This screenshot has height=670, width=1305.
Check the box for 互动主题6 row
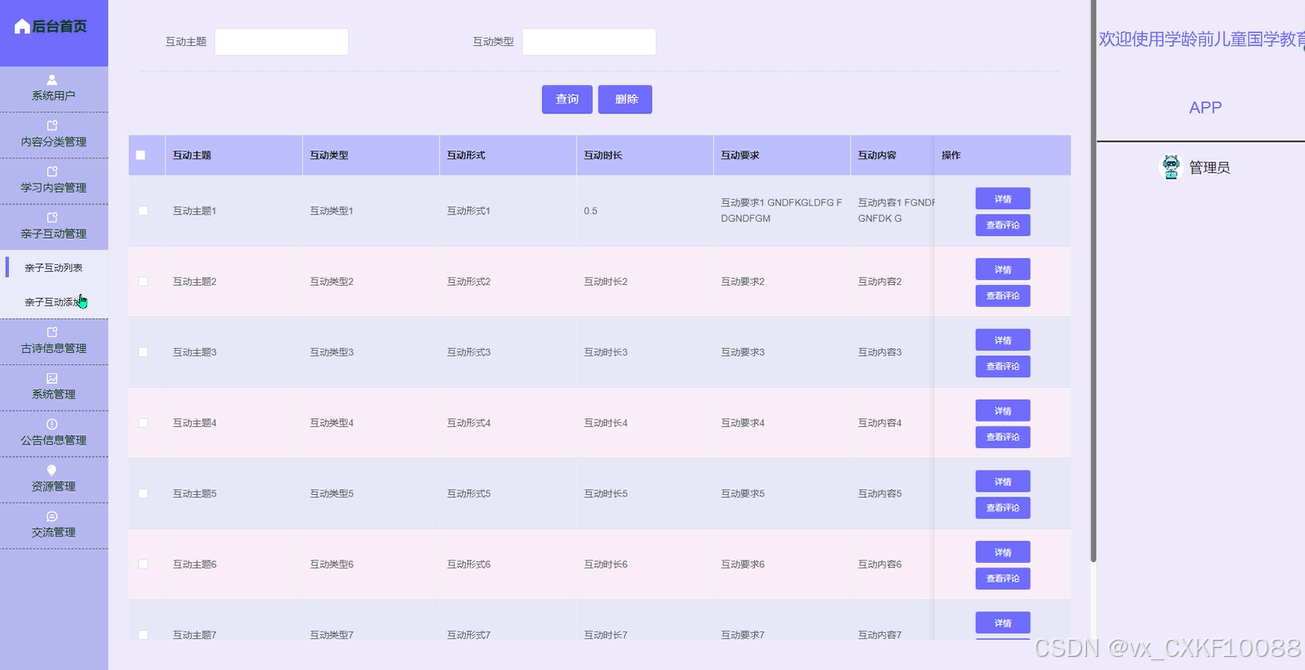[143, 564]
